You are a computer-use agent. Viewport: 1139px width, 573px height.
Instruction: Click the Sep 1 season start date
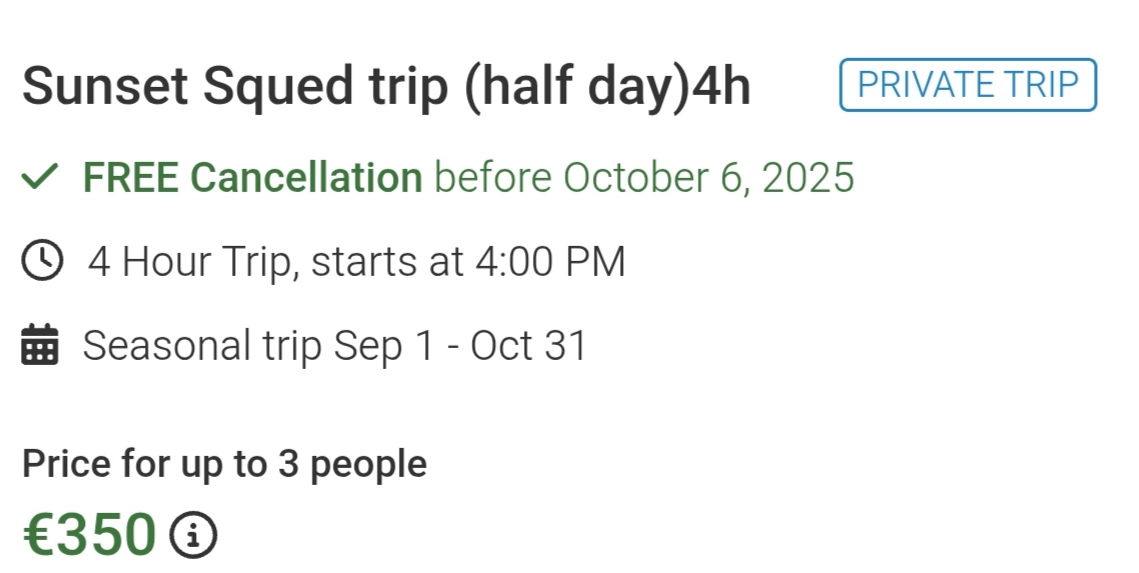click(383, 346)
